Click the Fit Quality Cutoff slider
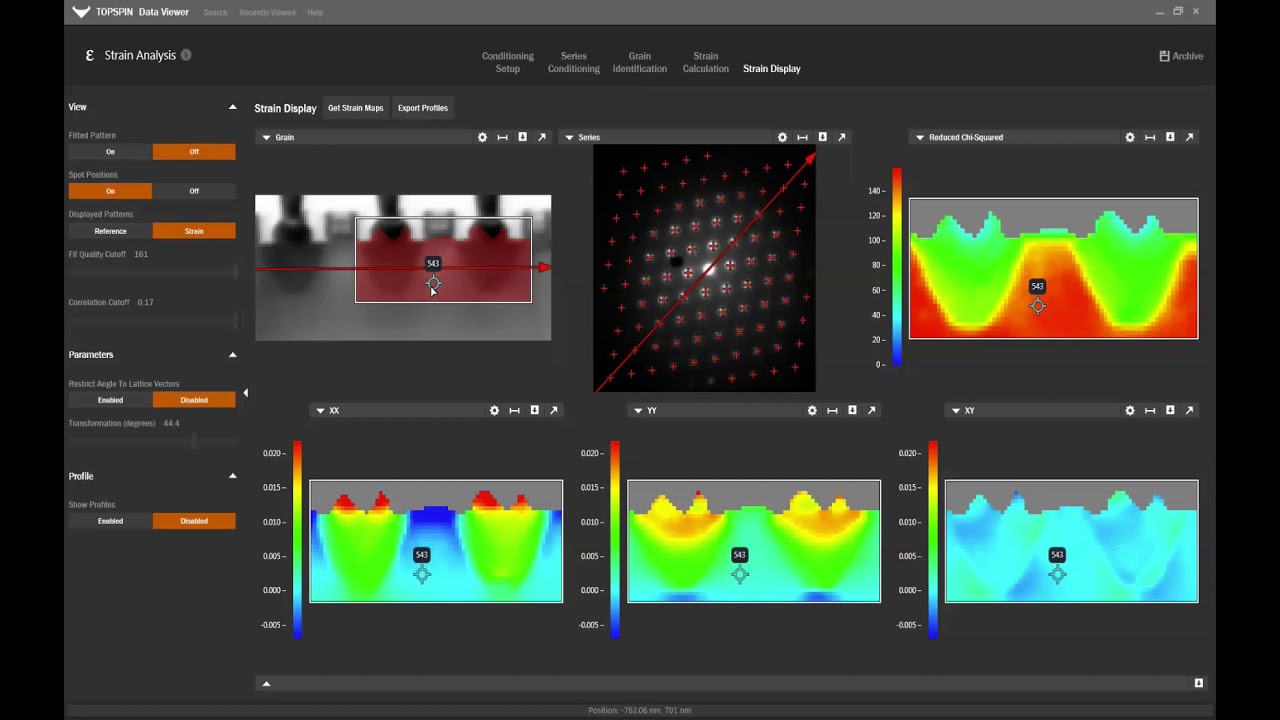This screenshot has height=720, width=1280. click(152, 271)
